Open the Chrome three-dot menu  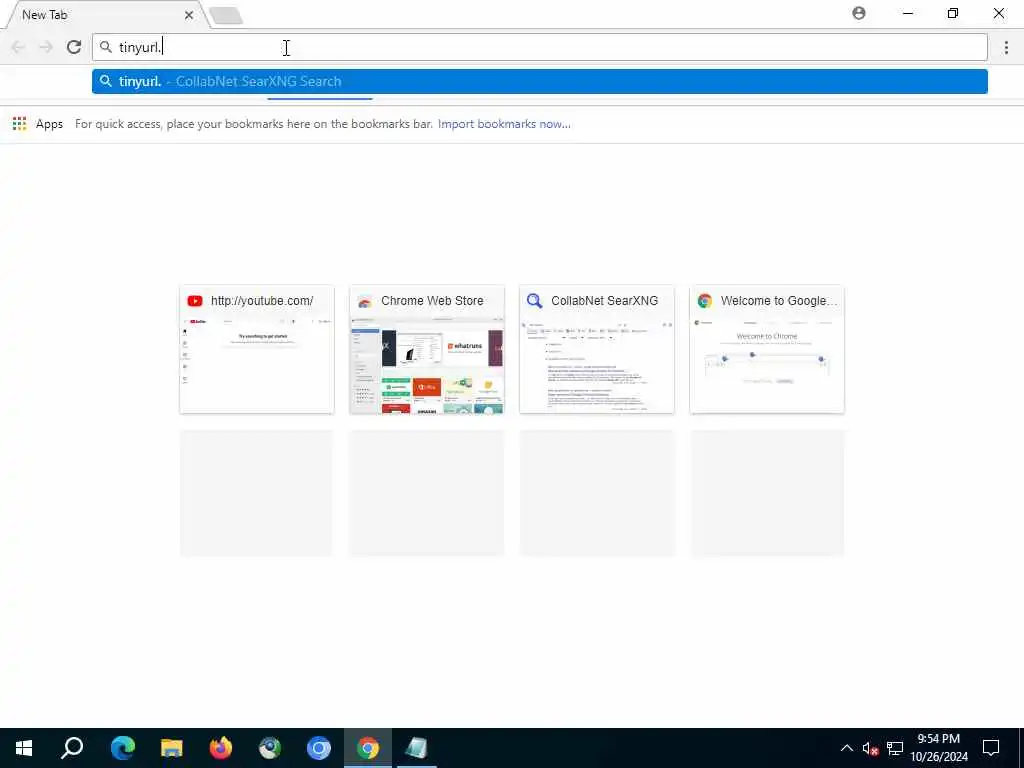[x=1006, y=47]
